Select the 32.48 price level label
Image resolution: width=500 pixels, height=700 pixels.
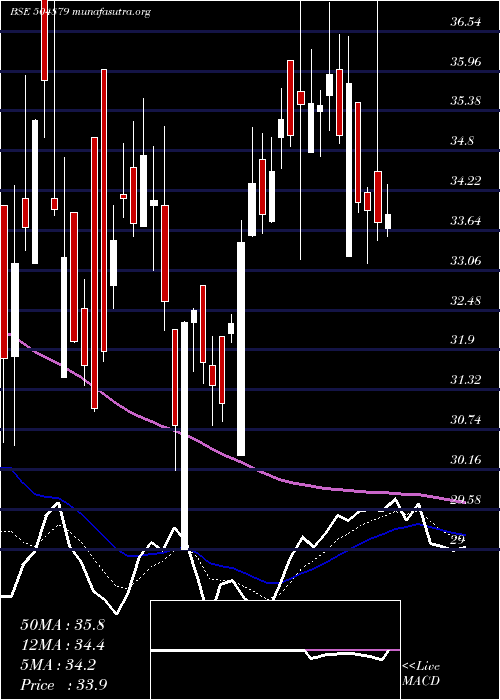click(466, 300)
